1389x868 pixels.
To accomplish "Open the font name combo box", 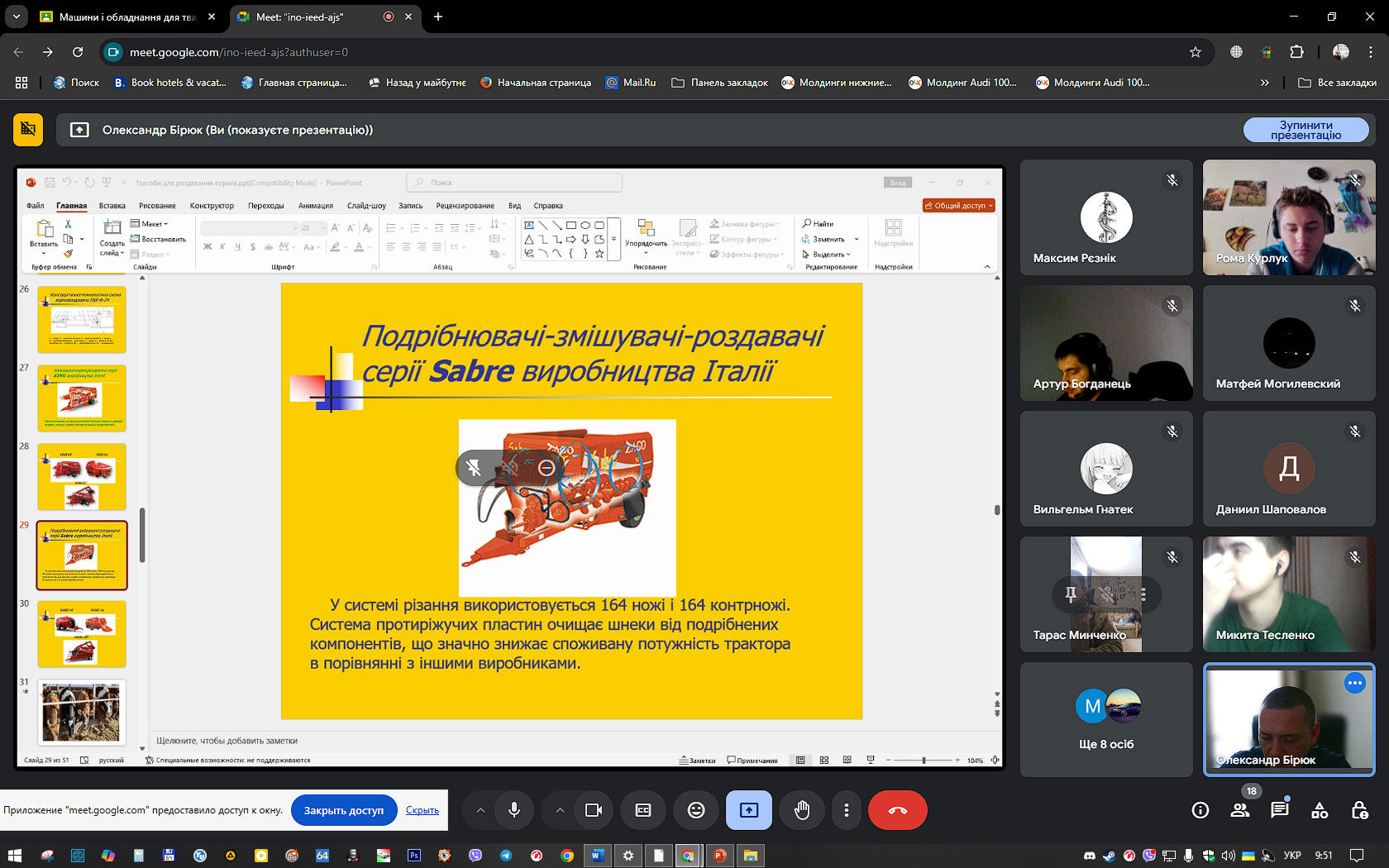I will [250, 228].
